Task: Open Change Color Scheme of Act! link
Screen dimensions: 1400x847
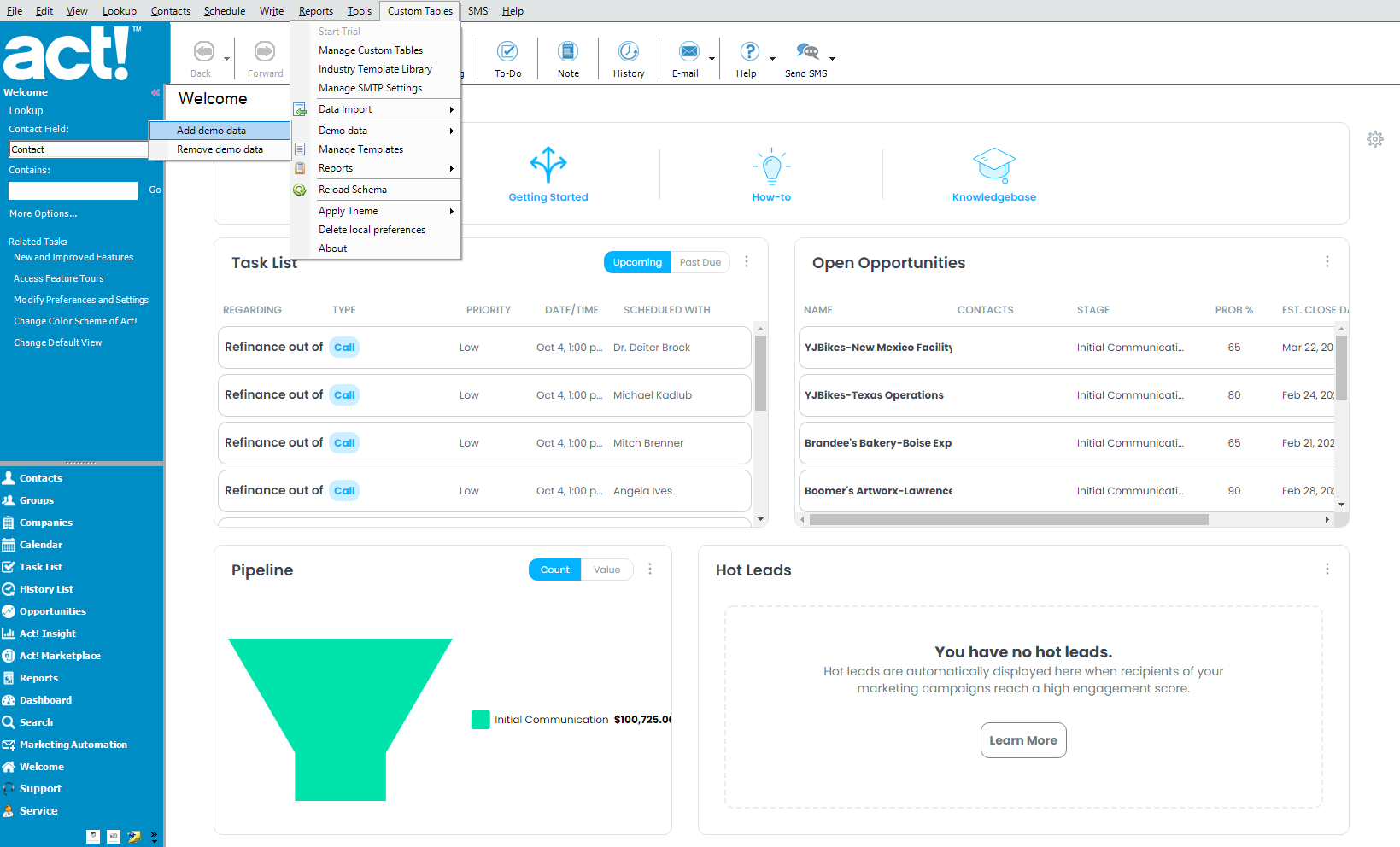Action: pos(75,321)
